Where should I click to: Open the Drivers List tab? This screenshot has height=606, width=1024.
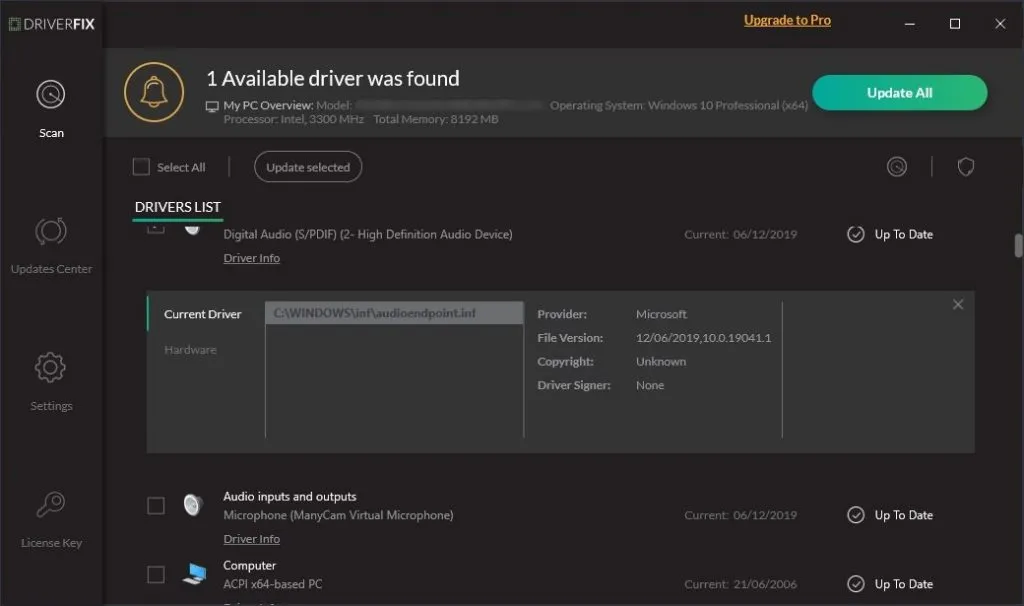177,207
